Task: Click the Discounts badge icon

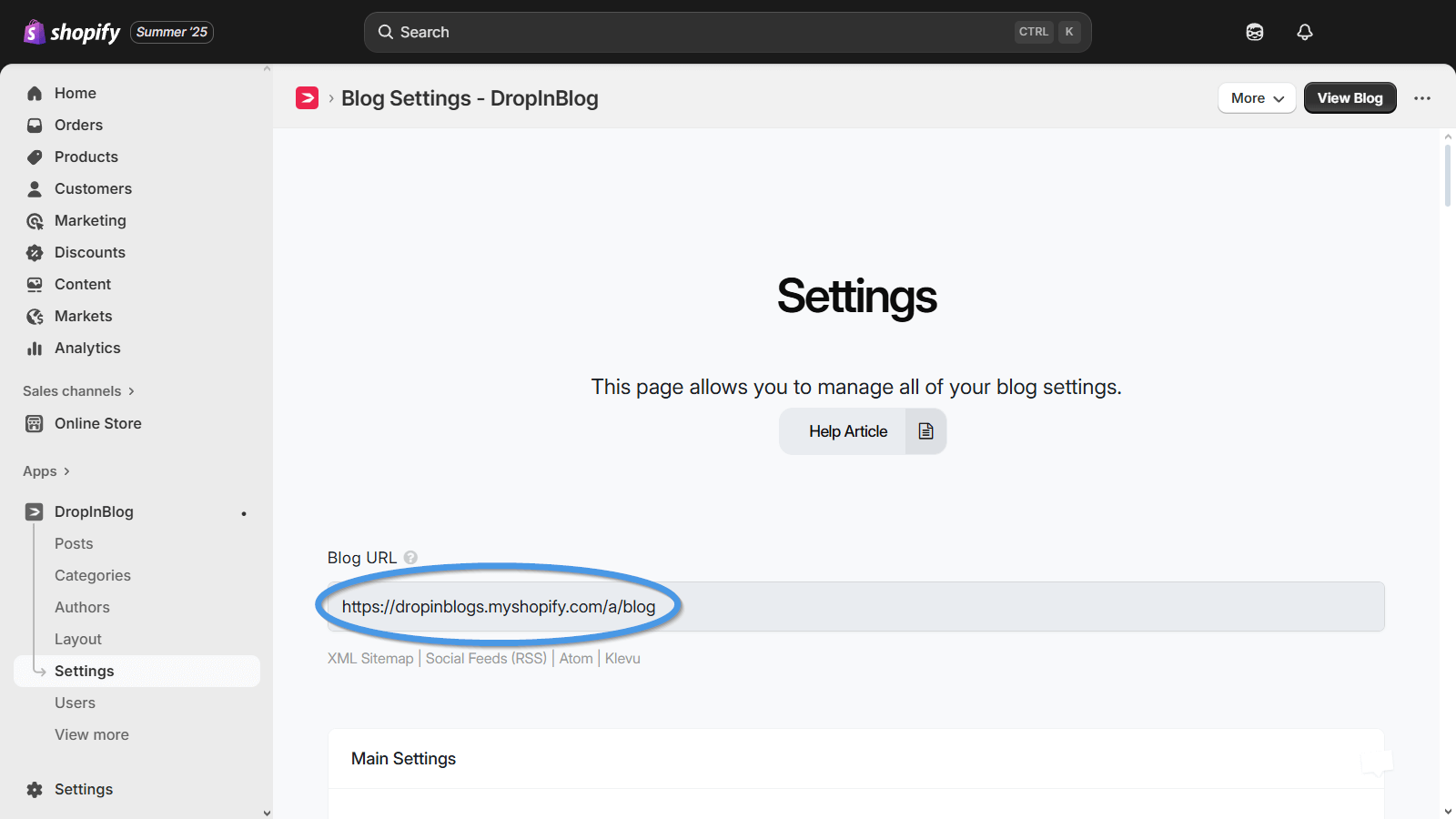Action: (35, 252)
